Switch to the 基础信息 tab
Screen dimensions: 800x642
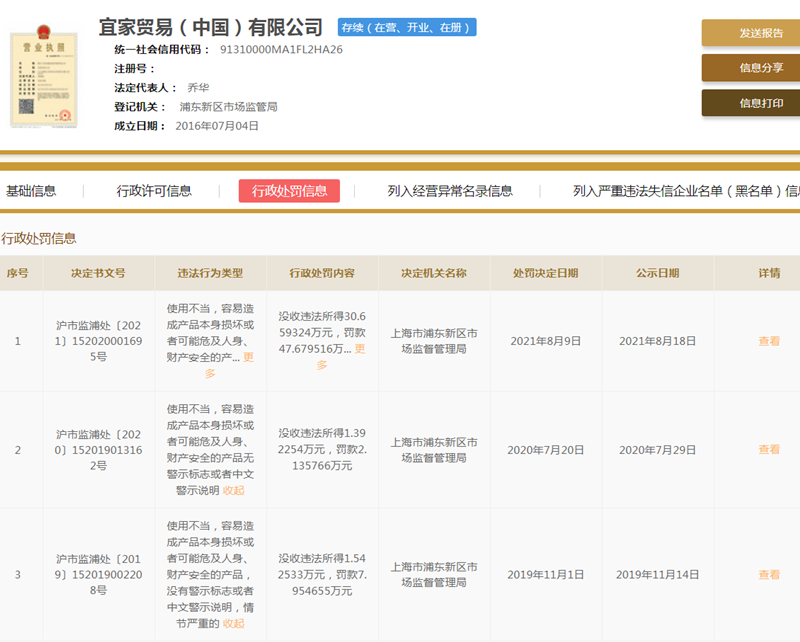33,190
